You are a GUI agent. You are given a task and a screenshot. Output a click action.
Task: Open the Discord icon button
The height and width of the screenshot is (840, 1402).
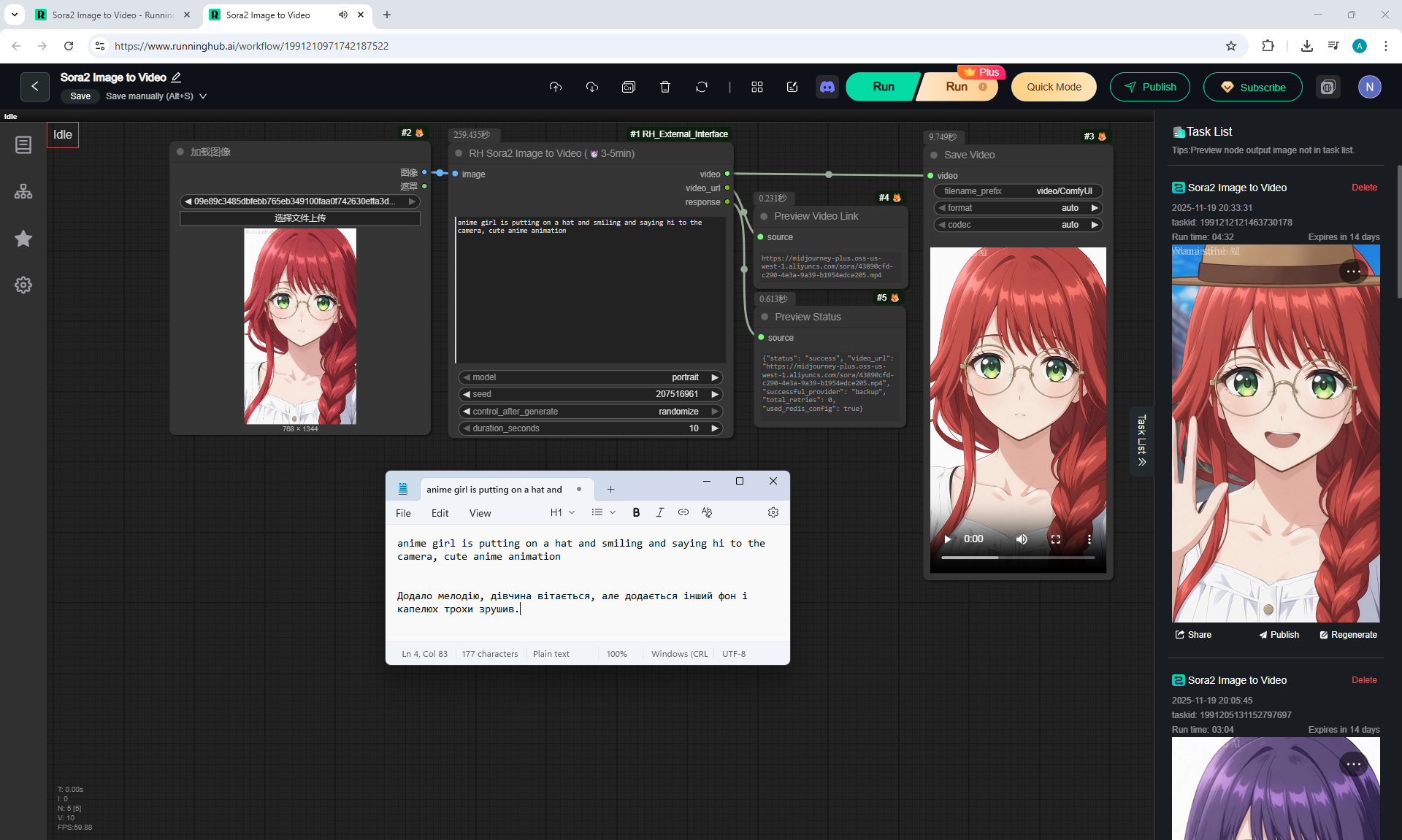827,87
